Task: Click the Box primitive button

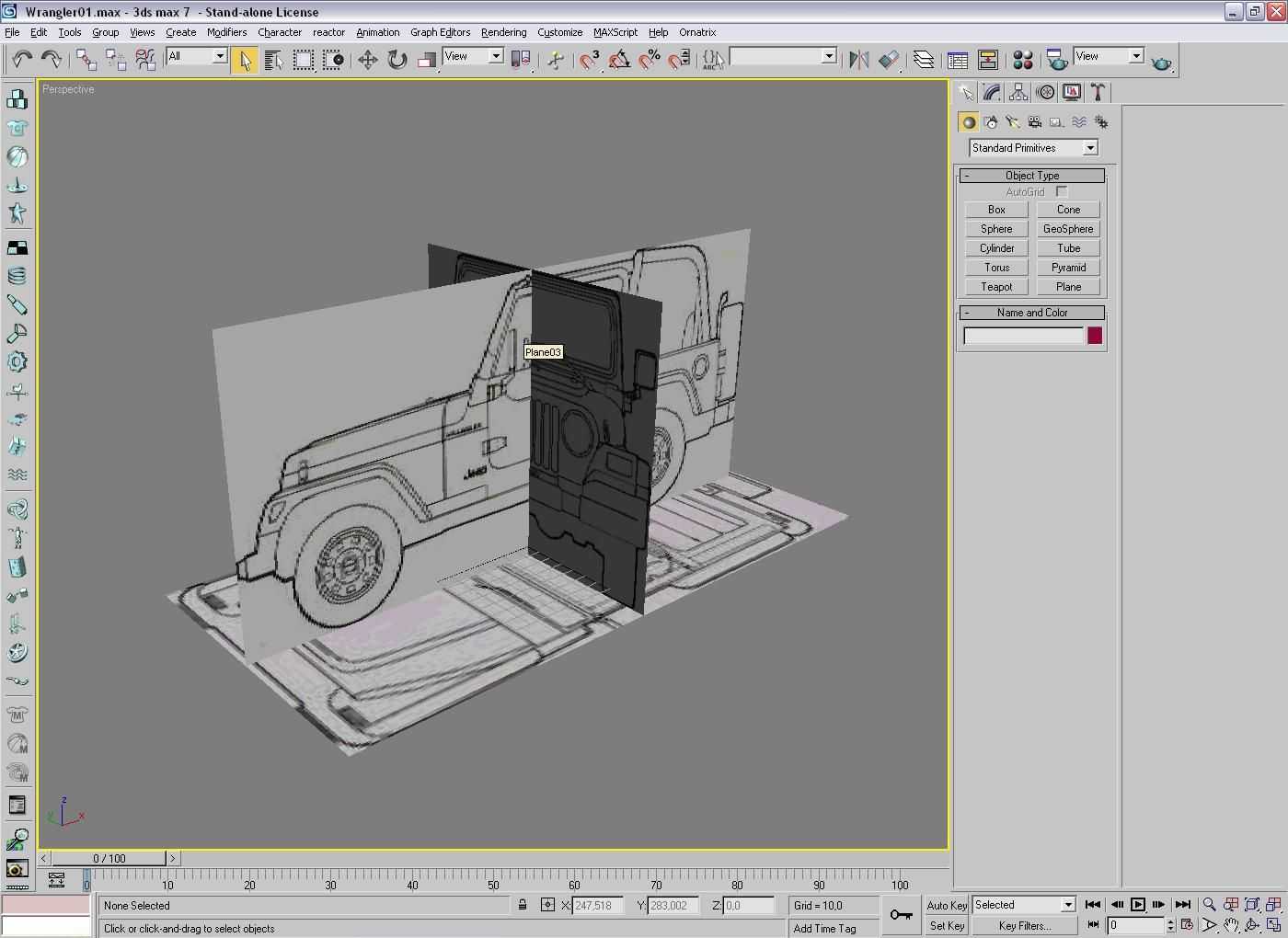Action: [996, 210]
